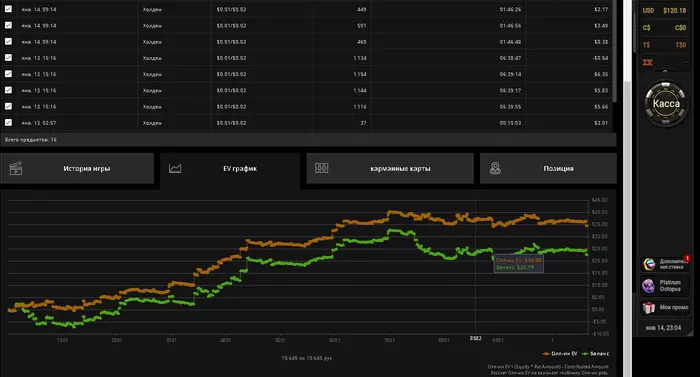Click the $3.49 result cell
The height and width of the screenshot is (377, 700).
coord(601,25)
